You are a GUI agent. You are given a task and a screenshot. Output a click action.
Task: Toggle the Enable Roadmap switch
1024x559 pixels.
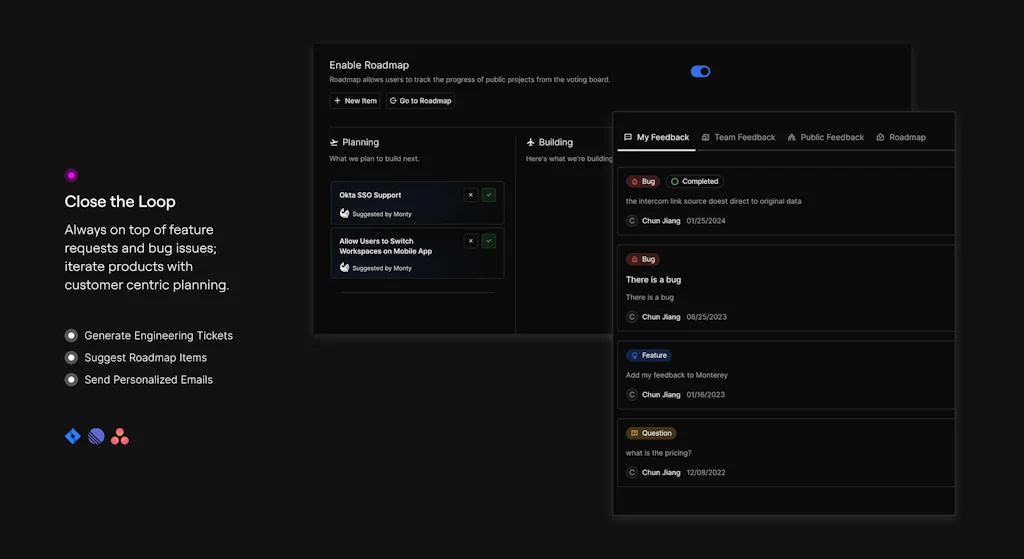coord(700,71)
